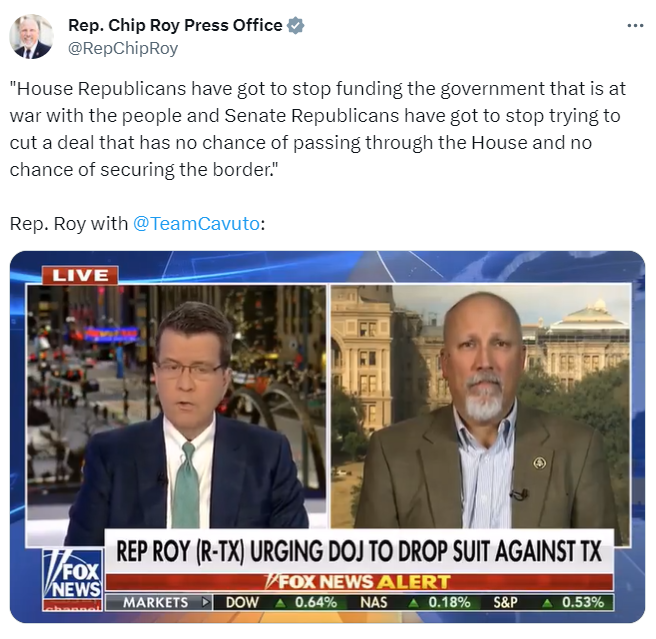Click the S&P 0.53% ticker entry
The width and height of the screenshot is (656, 639).
click(548, 602)
